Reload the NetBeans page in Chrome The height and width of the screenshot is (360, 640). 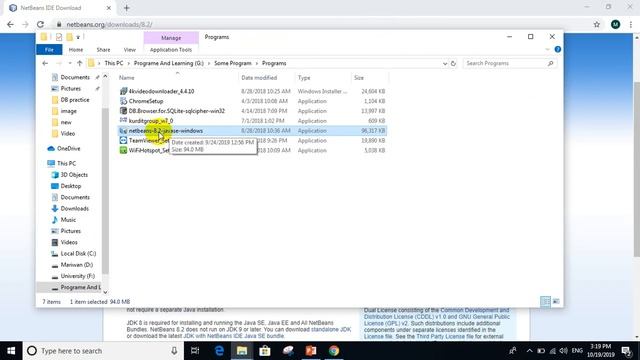pyautogui.click(x=40, y=24)
